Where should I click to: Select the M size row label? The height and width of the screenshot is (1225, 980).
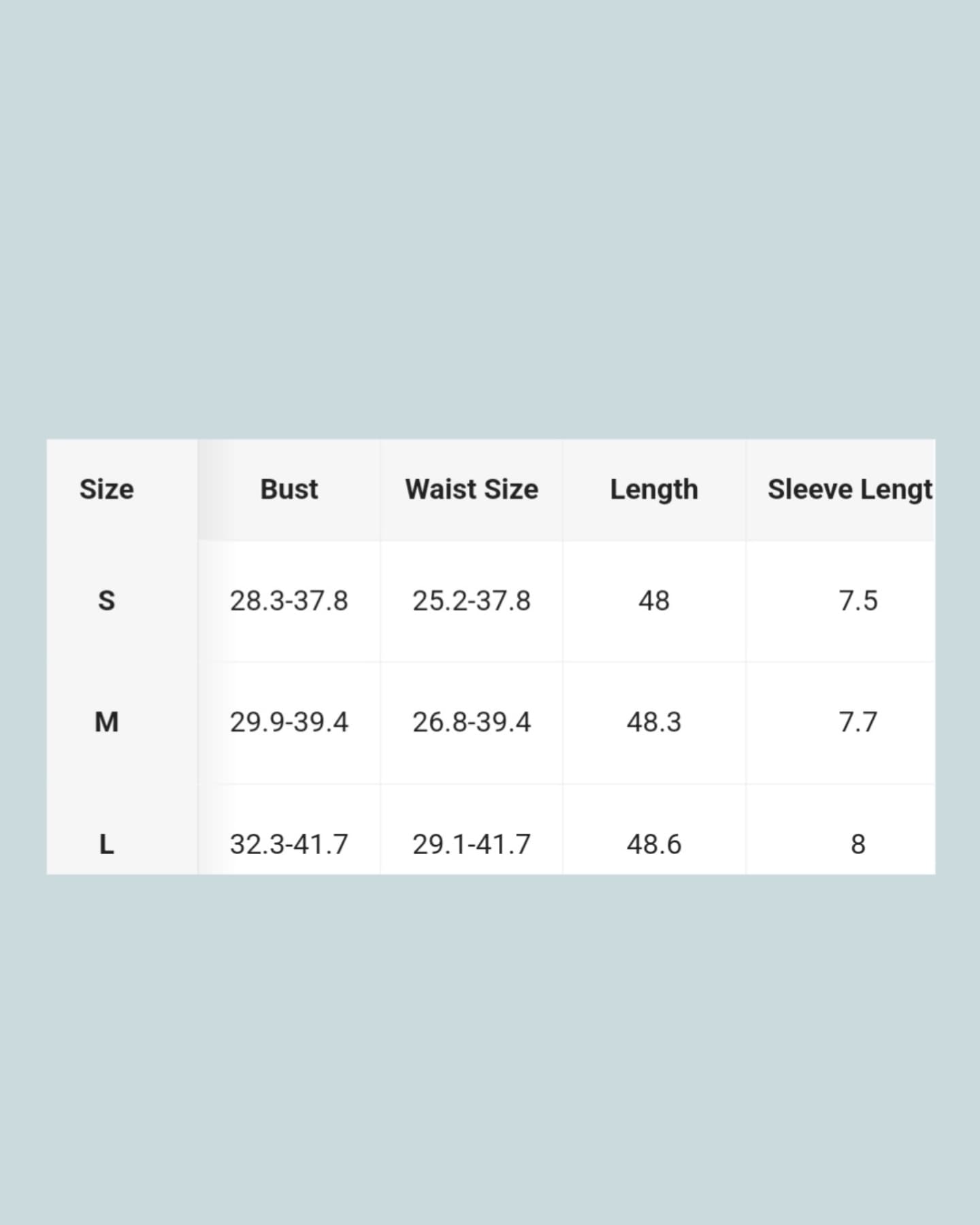point(107,722)
